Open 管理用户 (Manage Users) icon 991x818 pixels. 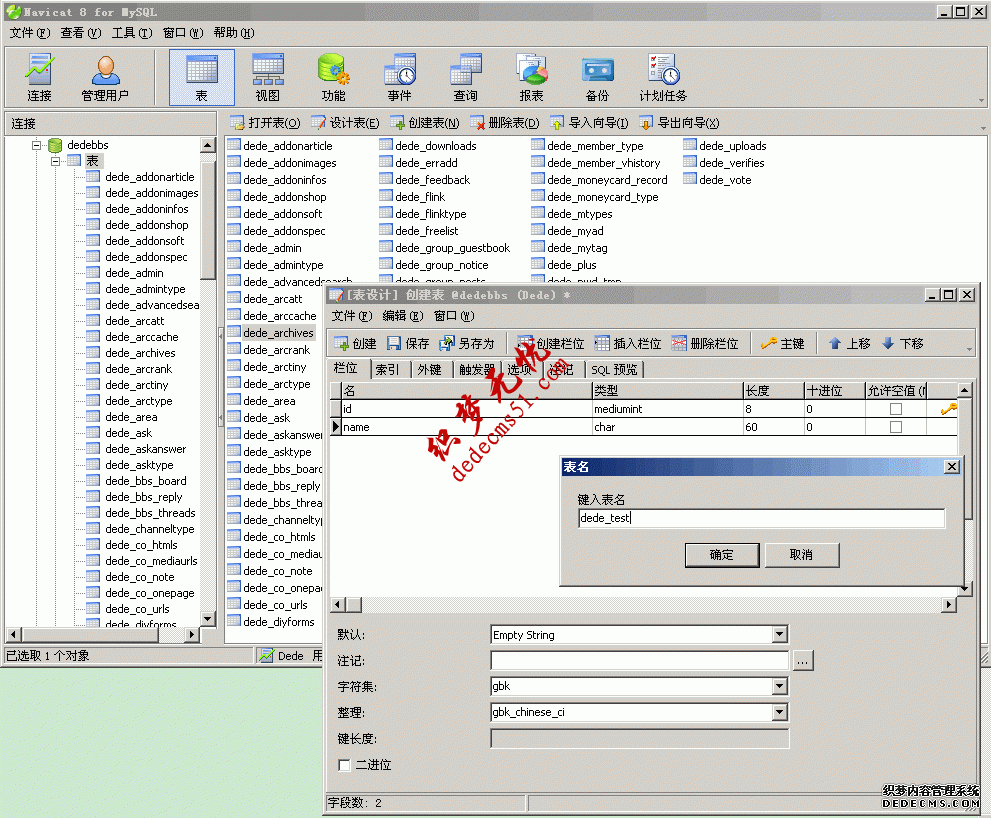click(105, 78)
